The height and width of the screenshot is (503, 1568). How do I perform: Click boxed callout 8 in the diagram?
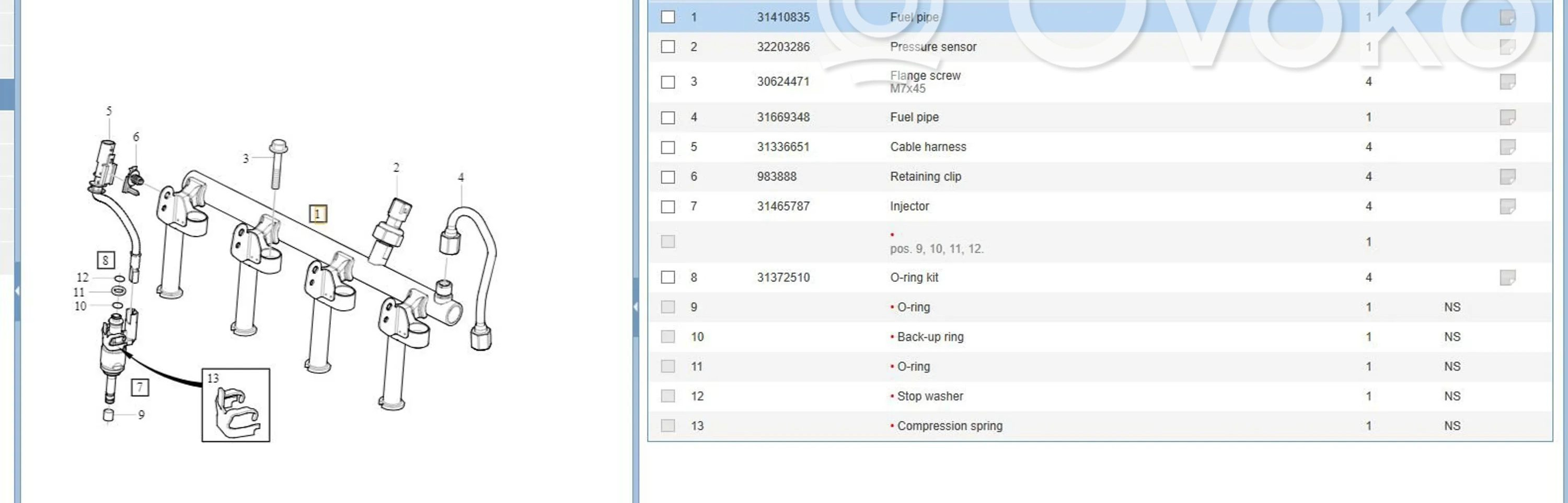(x=105, y=260)
